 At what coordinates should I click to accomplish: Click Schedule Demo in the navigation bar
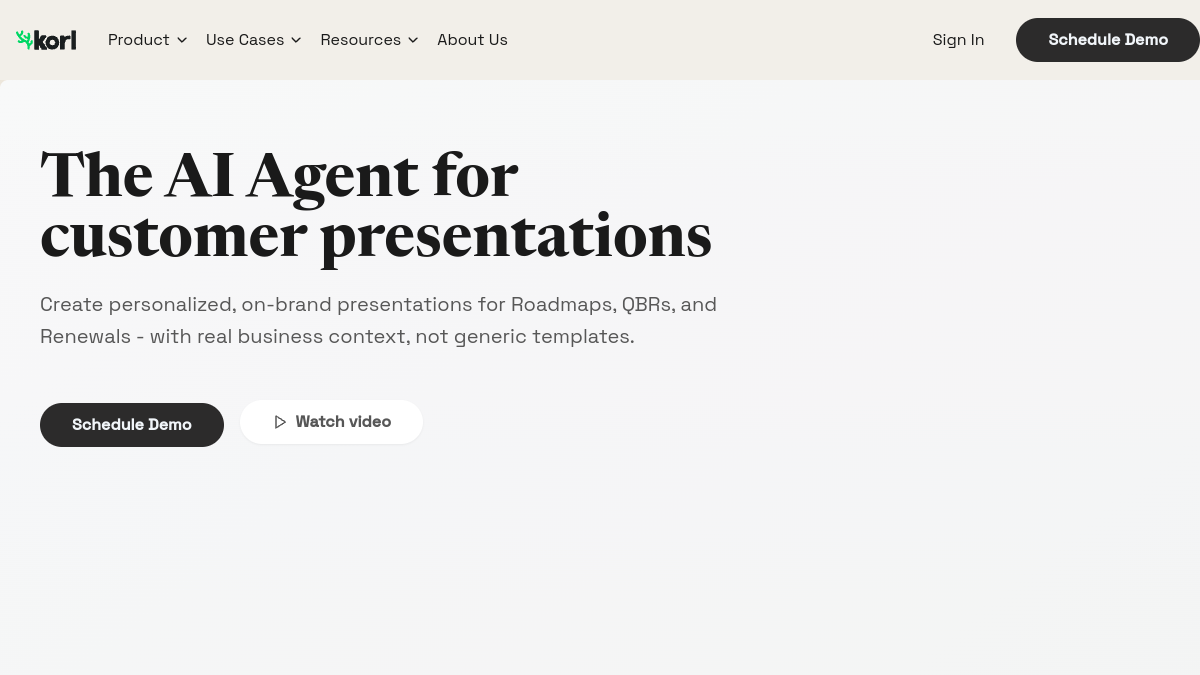(1108, 40)
